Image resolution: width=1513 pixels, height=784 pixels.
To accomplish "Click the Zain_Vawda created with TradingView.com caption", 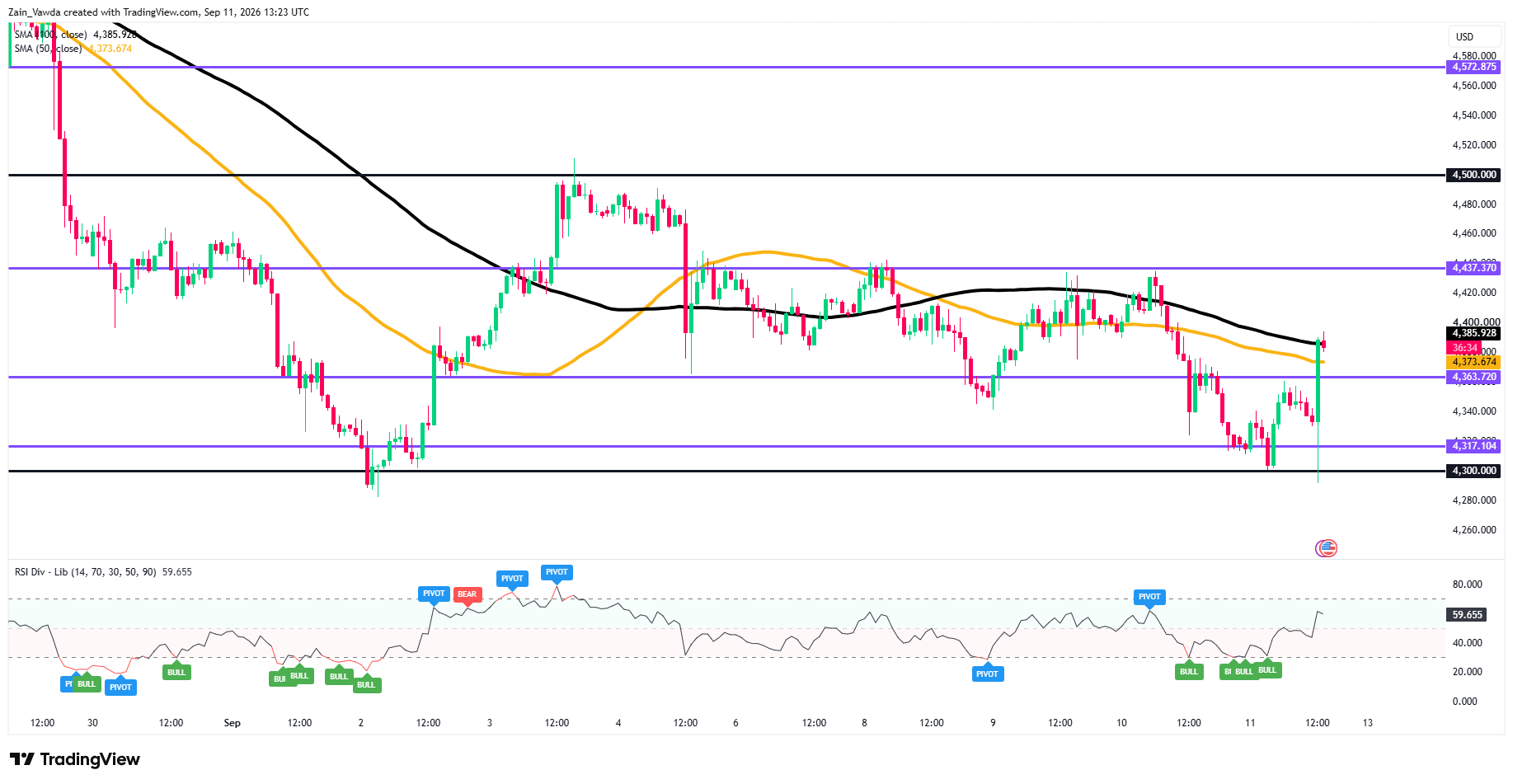I will pos(159,12).
